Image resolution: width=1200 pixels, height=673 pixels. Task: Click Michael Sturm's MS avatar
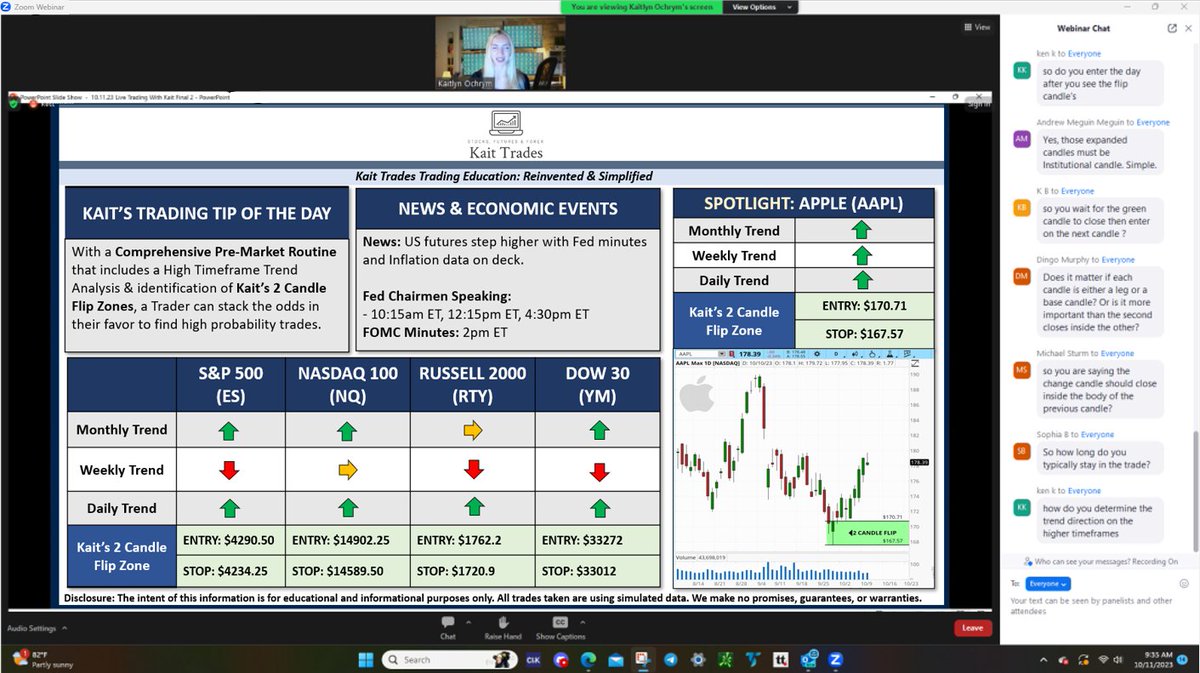coord(1021,370)
